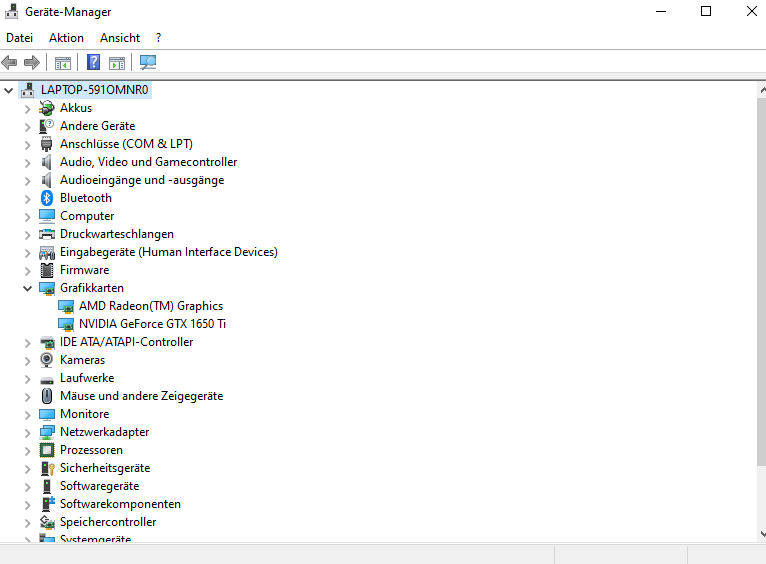Click the Druckwarteschlangen printer icon
The image size is (766, 564).
pyautogui.click(x=46, y=234)
